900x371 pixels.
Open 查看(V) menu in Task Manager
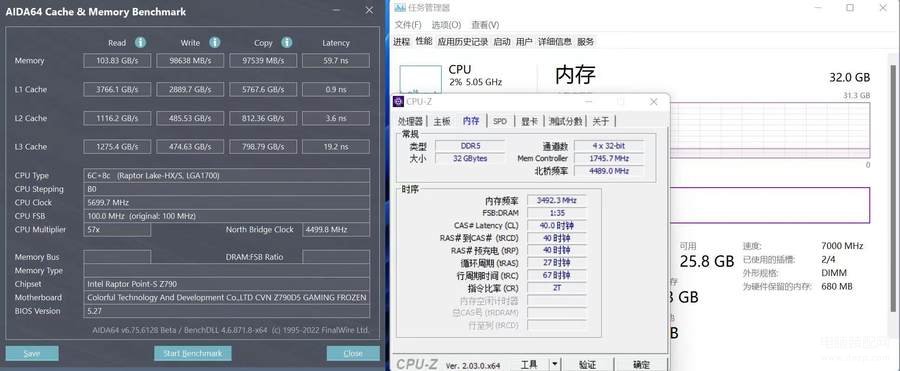click(486, 25)
